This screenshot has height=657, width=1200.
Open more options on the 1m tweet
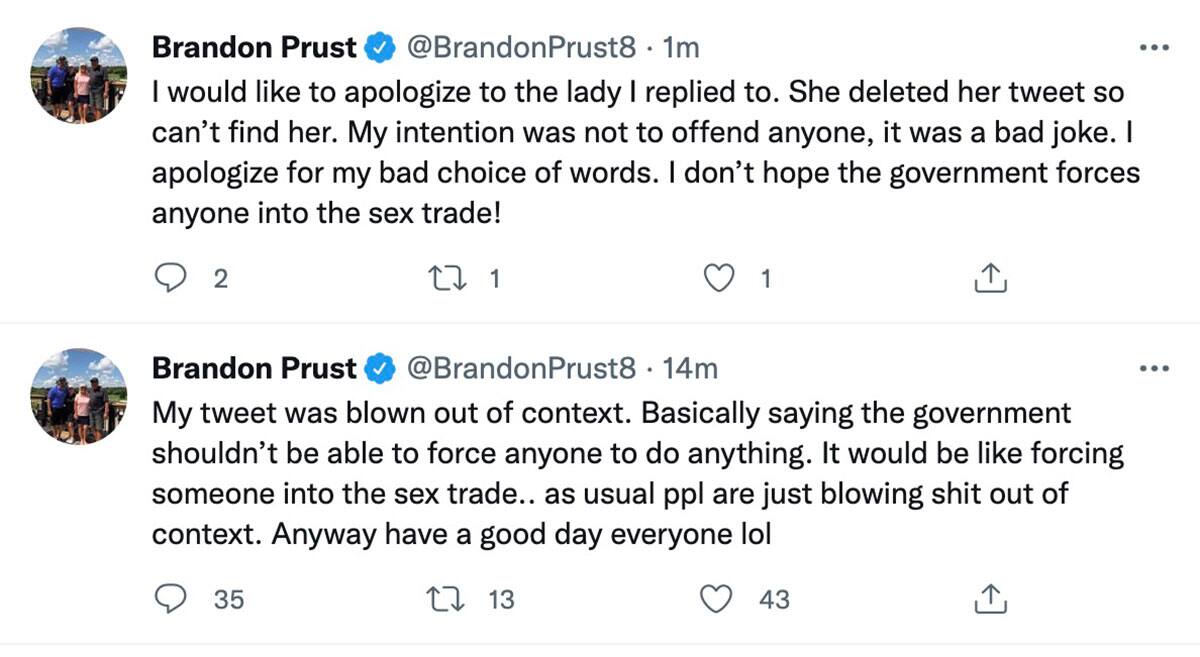(x=1154, y=48)
